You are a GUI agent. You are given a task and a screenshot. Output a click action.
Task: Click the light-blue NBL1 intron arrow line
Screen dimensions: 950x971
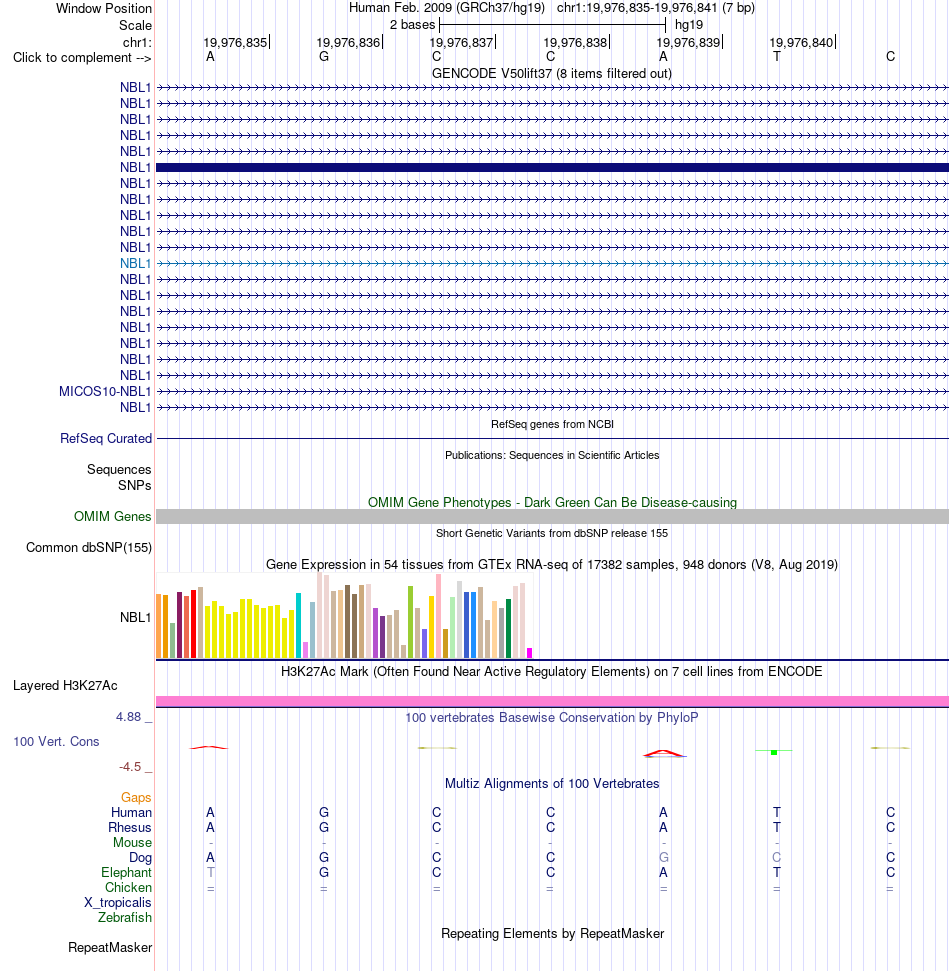(x=552, y=263)
